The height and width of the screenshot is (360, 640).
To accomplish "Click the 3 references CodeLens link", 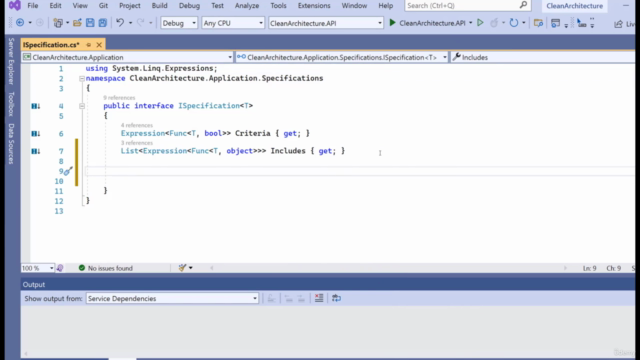I will pos(137,143).
